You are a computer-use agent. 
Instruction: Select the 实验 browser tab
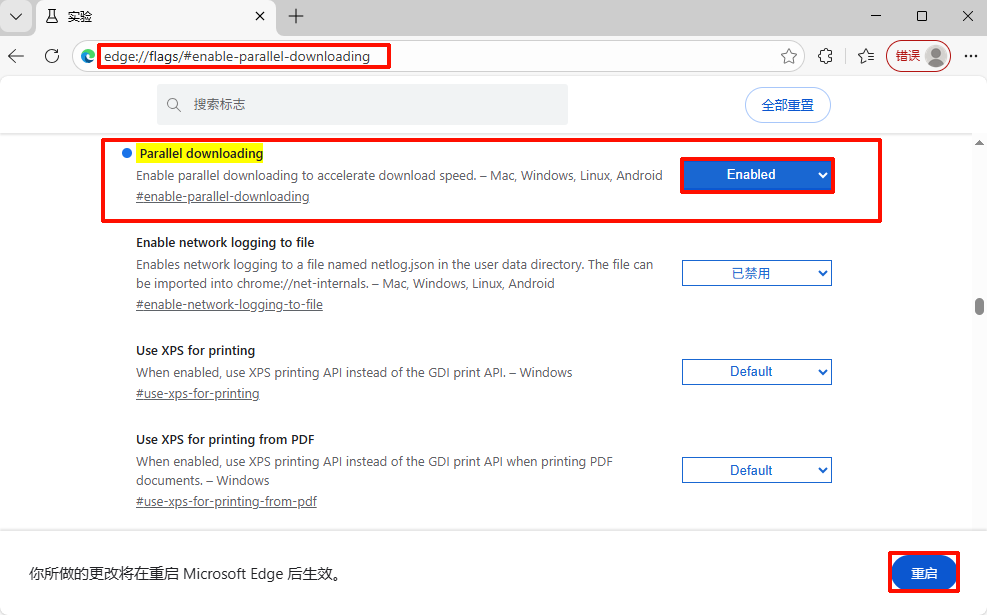point(140,16)
